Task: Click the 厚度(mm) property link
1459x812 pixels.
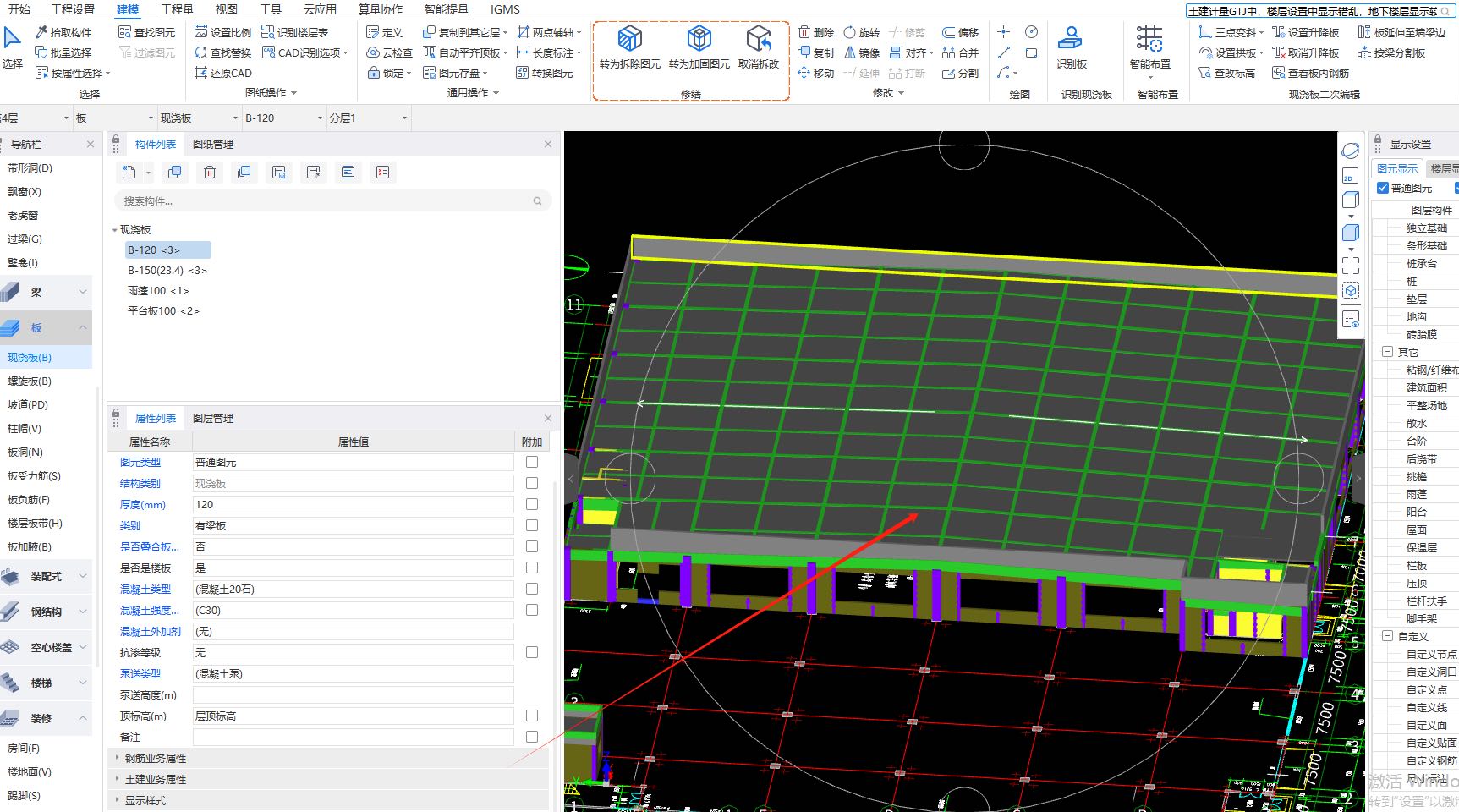Action: [143, 505]
